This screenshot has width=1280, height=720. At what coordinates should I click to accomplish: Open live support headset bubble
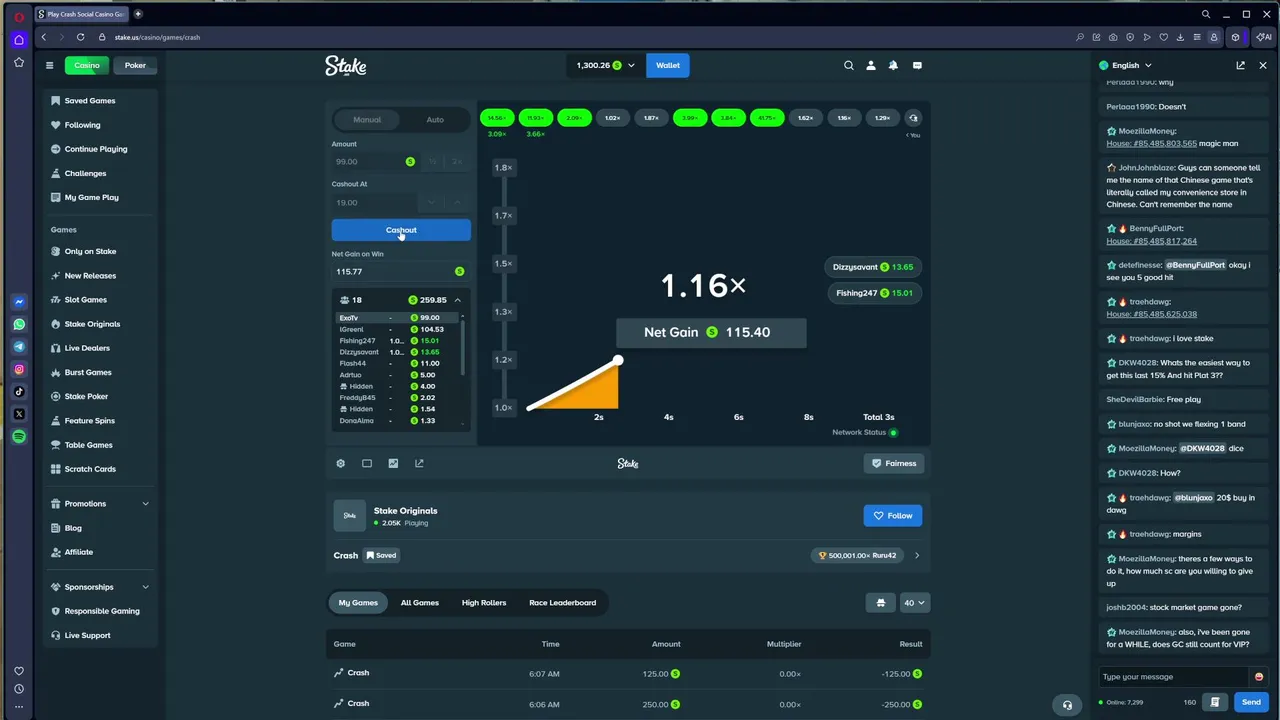pos(1067,705)
